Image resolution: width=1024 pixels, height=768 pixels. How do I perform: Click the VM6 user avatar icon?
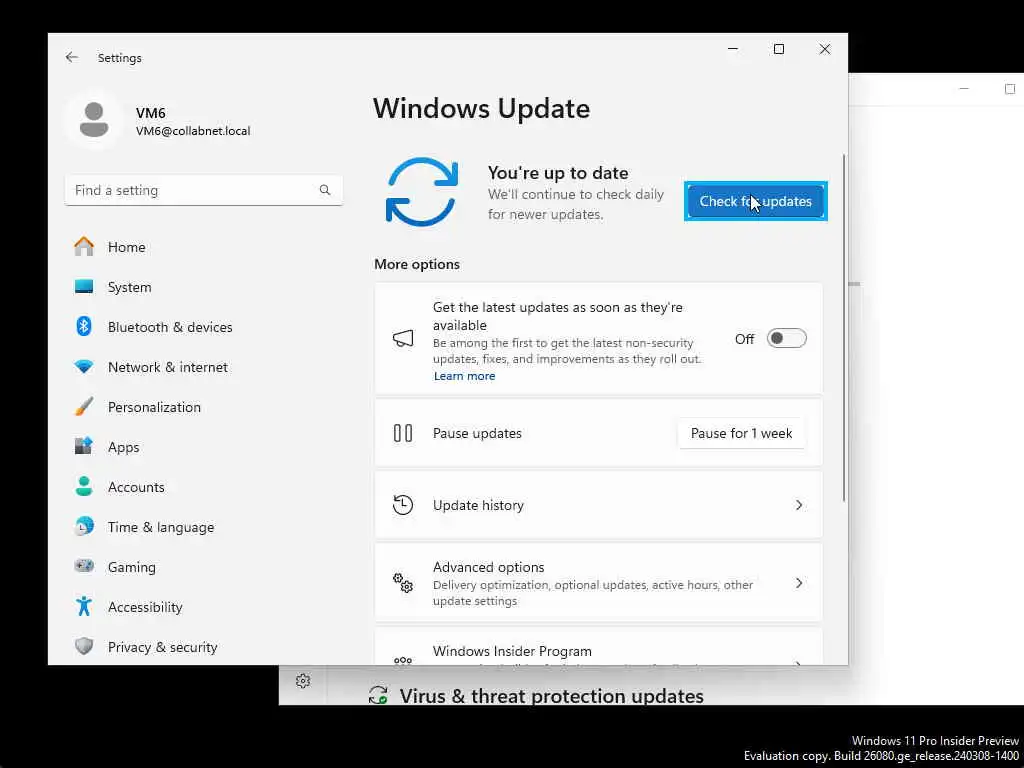(x=94, y=120)
